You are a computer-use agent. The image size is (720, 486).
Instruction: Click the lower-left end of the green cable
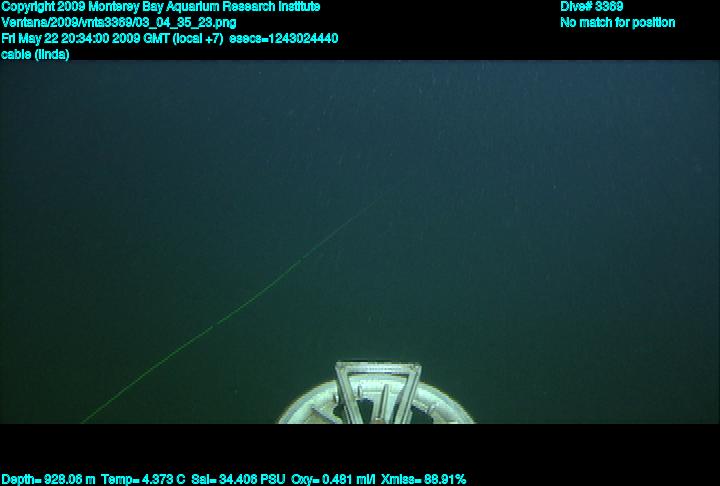point(90,417)
